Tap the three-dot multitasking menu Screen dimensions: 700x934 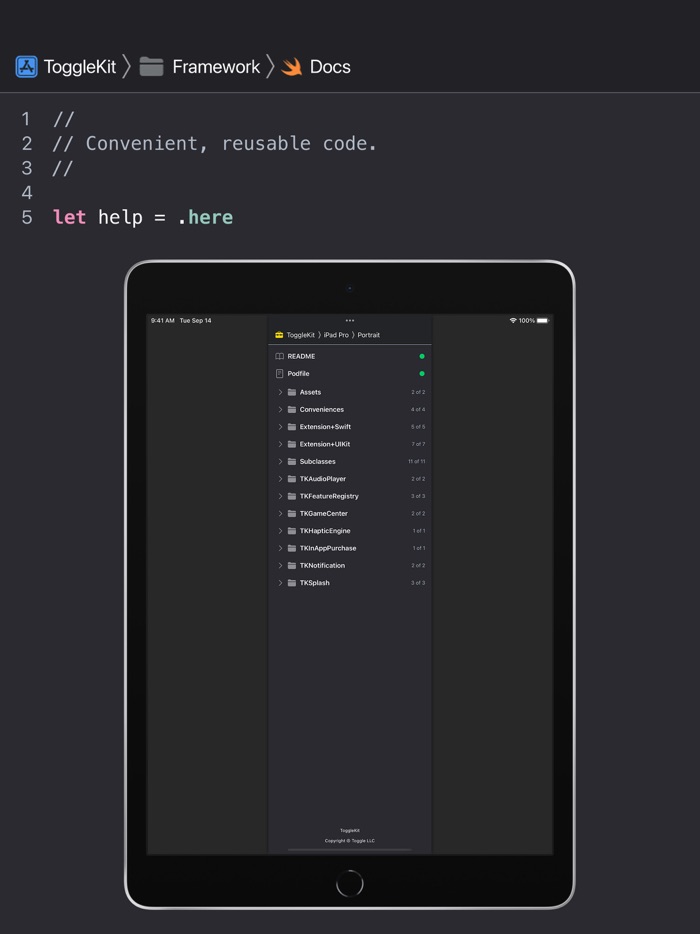(x=350, y=321)
